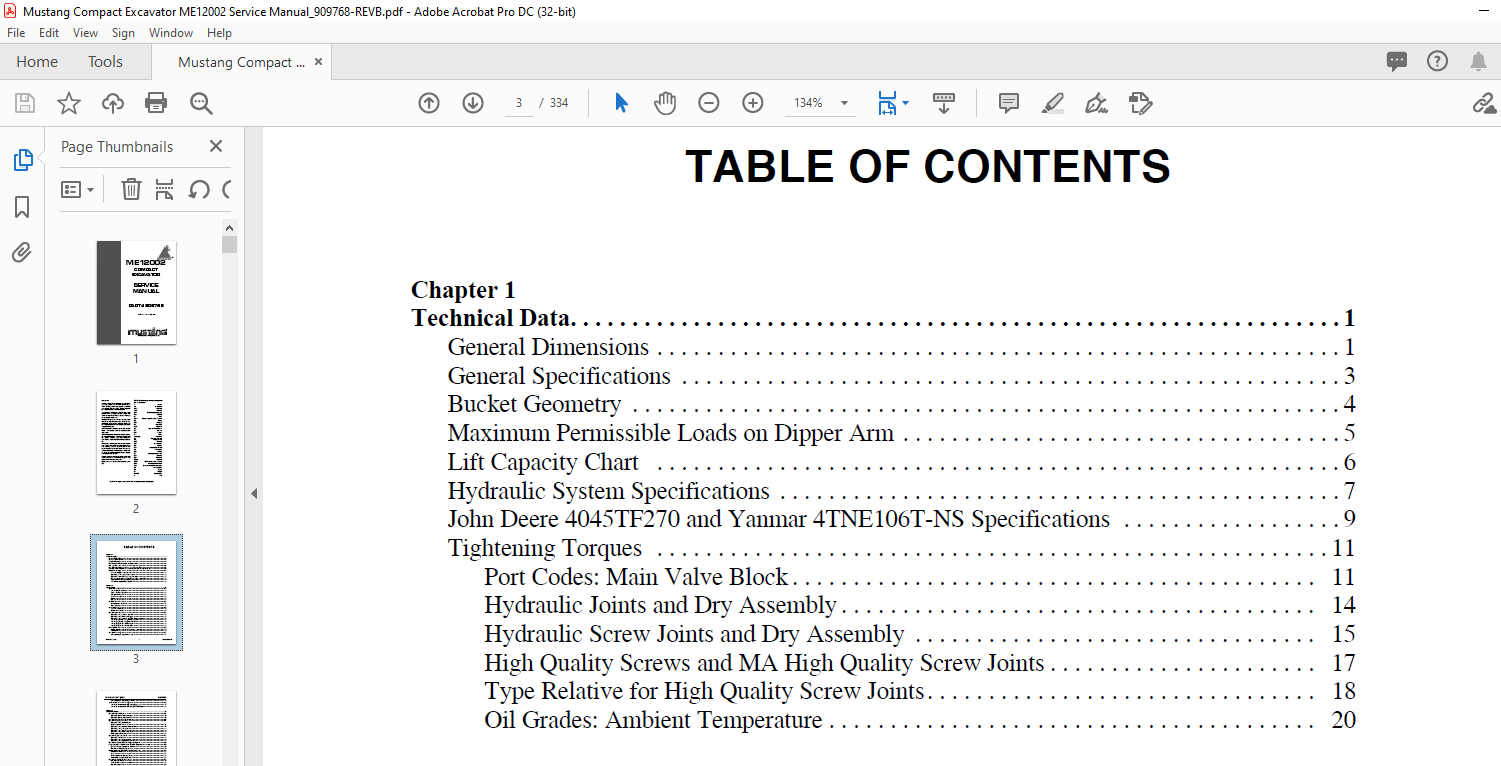The image size is (1501, 766).
Task: Click 'Tightening Torques' contents entry
Action: point(544,548)
